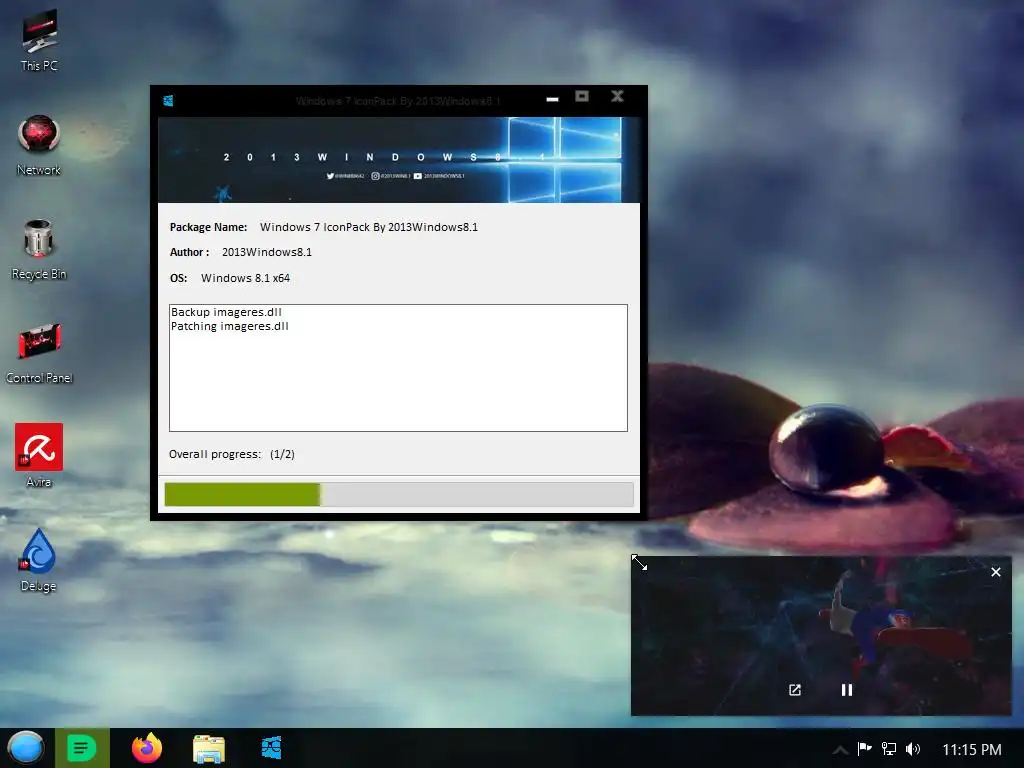Open the green notes app in taskbar

pos(82,748)
